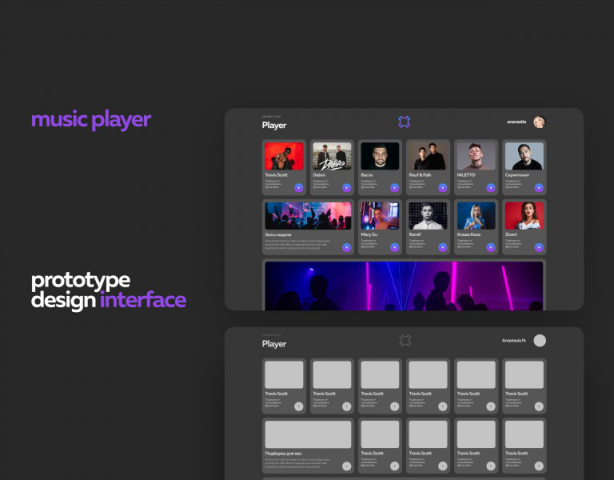This screenshot has height=480, width=614.
Task: Play the Dabro playlist
Action: [x=347, y=188]
